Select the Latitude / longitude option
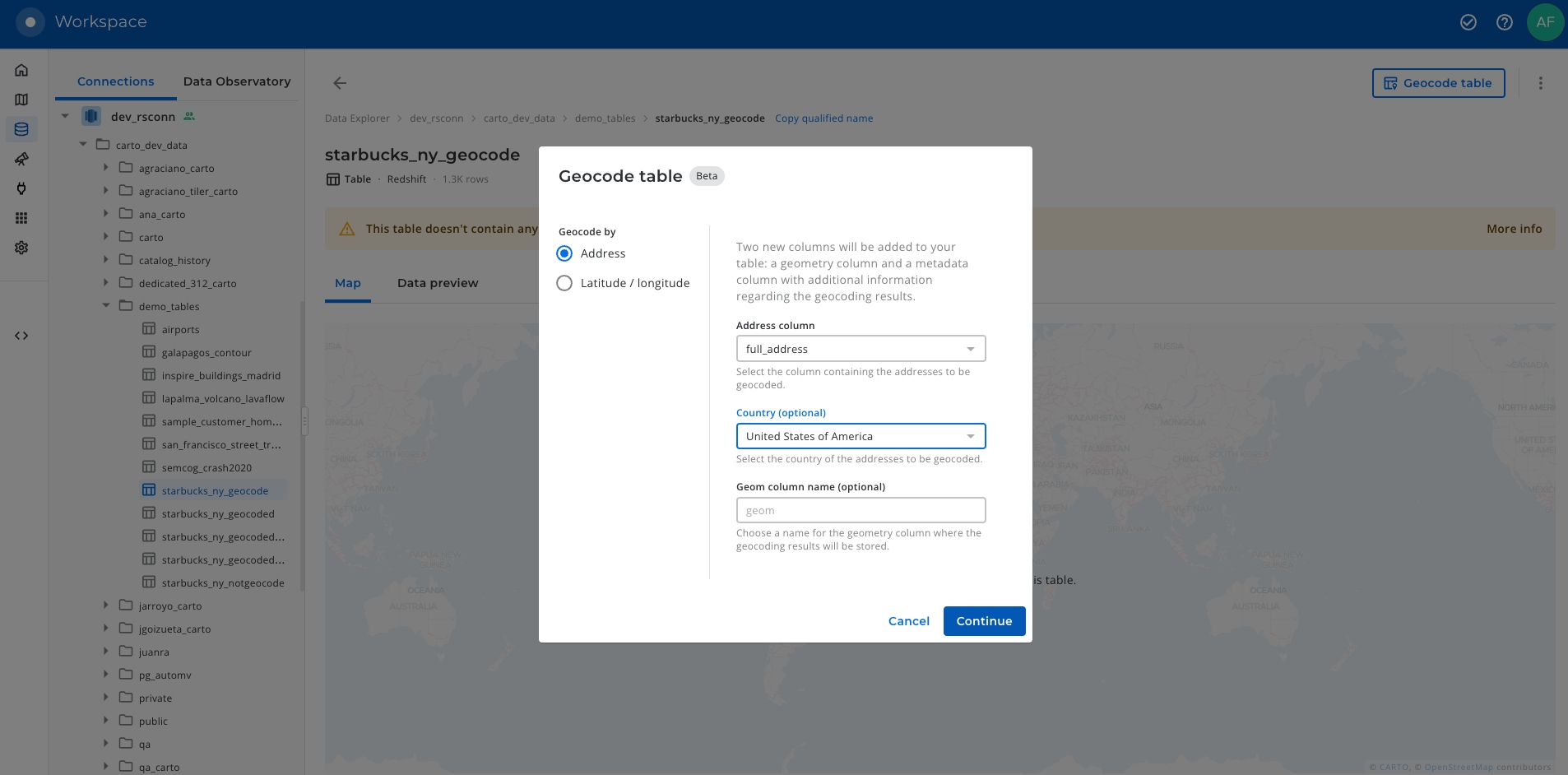Image resolution: width=1568 pixels, height=775 pixels. (x=564, y=283)
